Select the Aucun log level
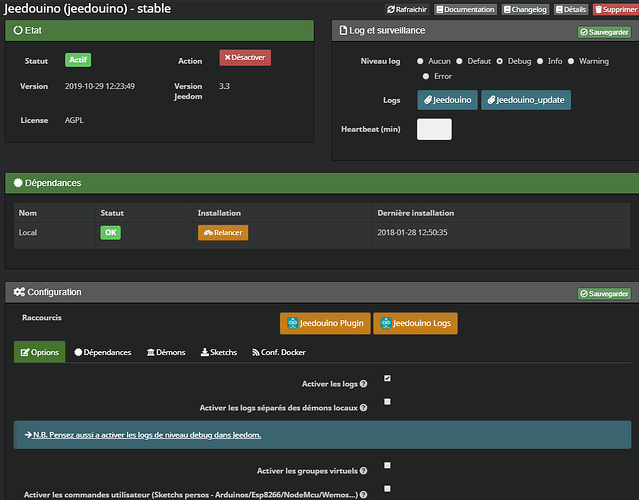Screen dimensions: 639x500 point(420,61)
